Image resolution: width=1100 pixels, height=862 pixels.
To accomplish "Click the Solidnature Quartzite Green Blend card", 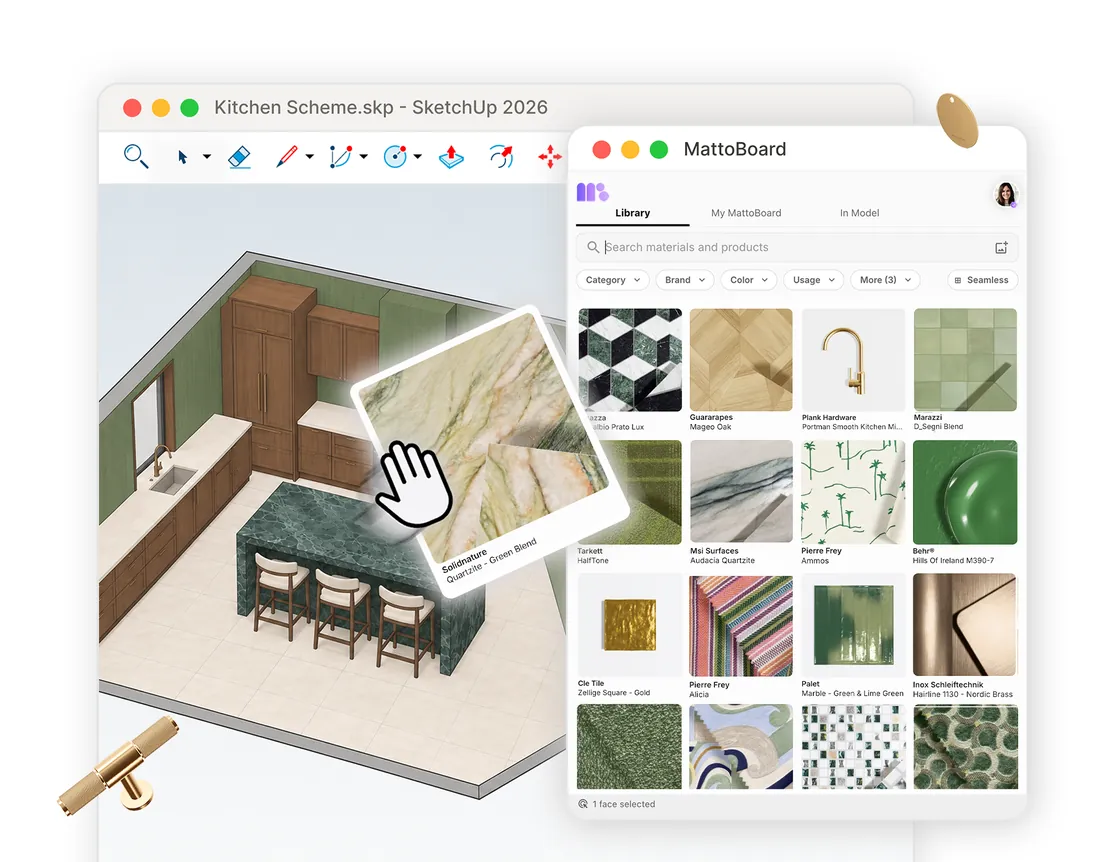I will [x=491, y=449].
